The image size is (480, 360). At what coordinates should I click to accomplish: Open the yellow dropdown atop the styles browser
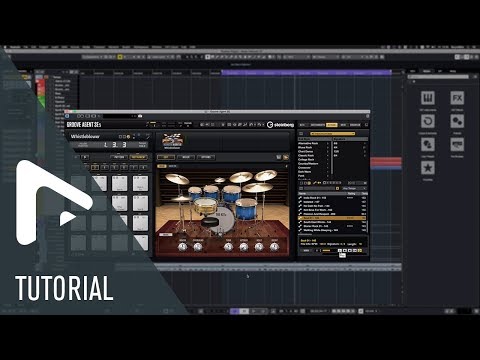(334, 134)
